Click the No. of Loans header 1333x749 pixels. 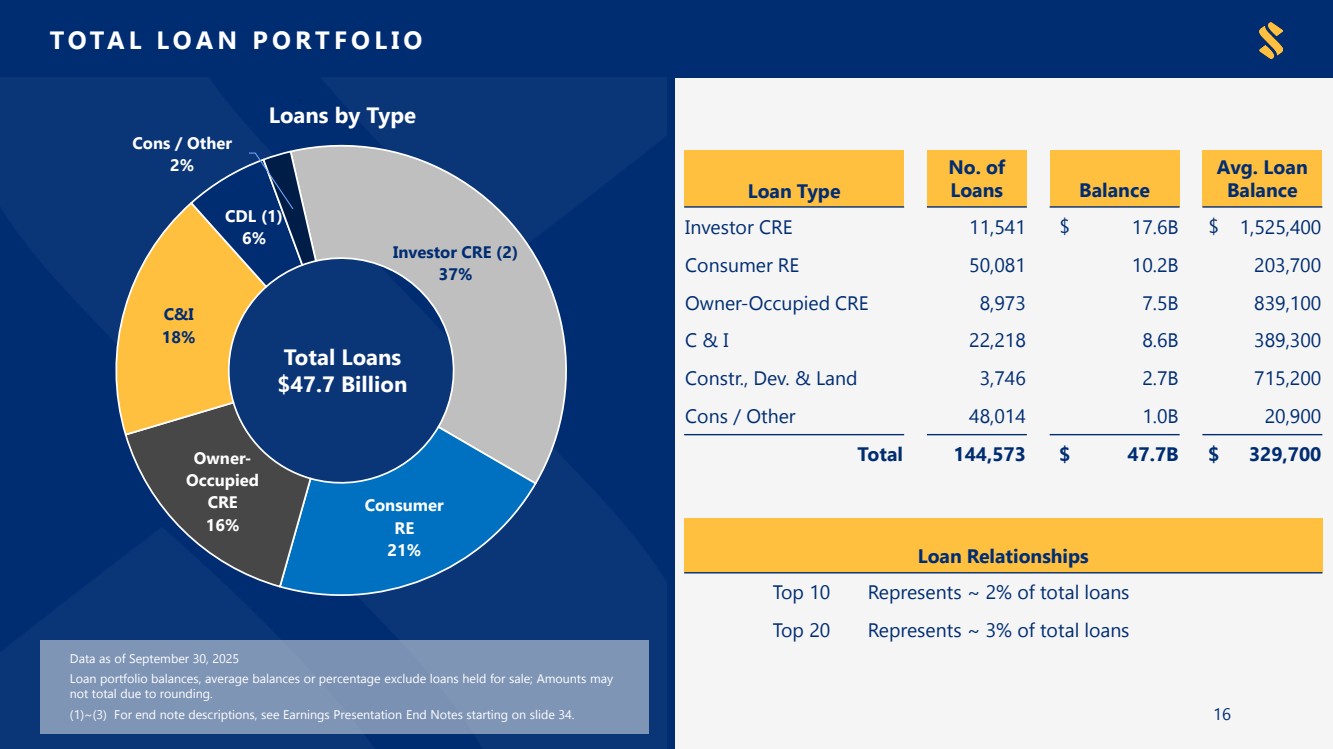click(x=976, y=180)
